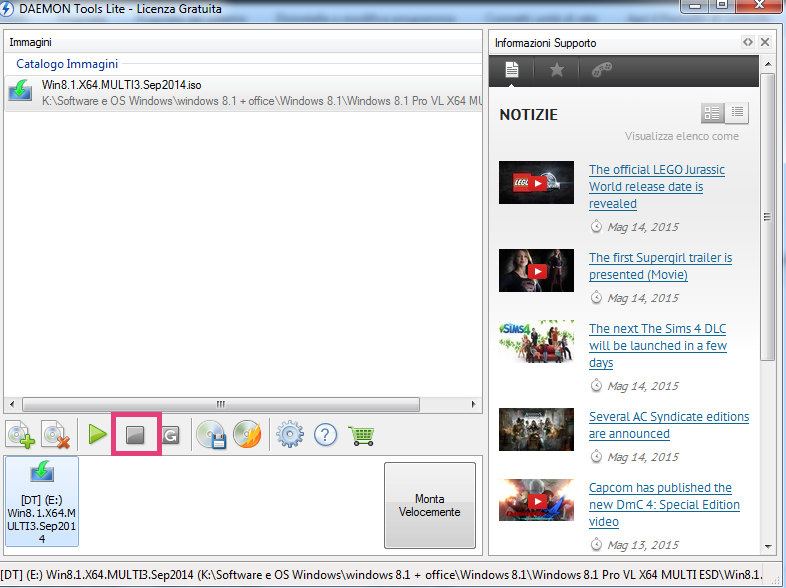Switch news to compact list view

coord(737,113)
